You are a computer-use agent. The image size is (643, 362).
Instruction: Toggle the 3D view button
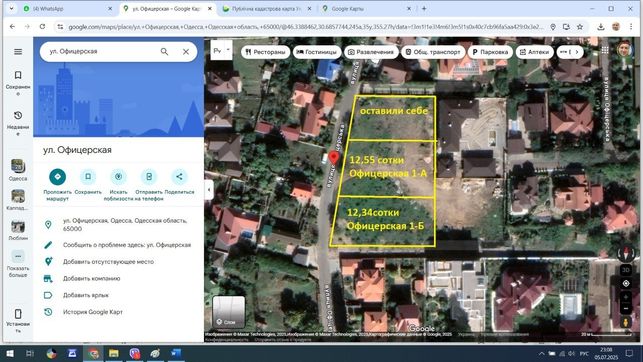(626, 270)
